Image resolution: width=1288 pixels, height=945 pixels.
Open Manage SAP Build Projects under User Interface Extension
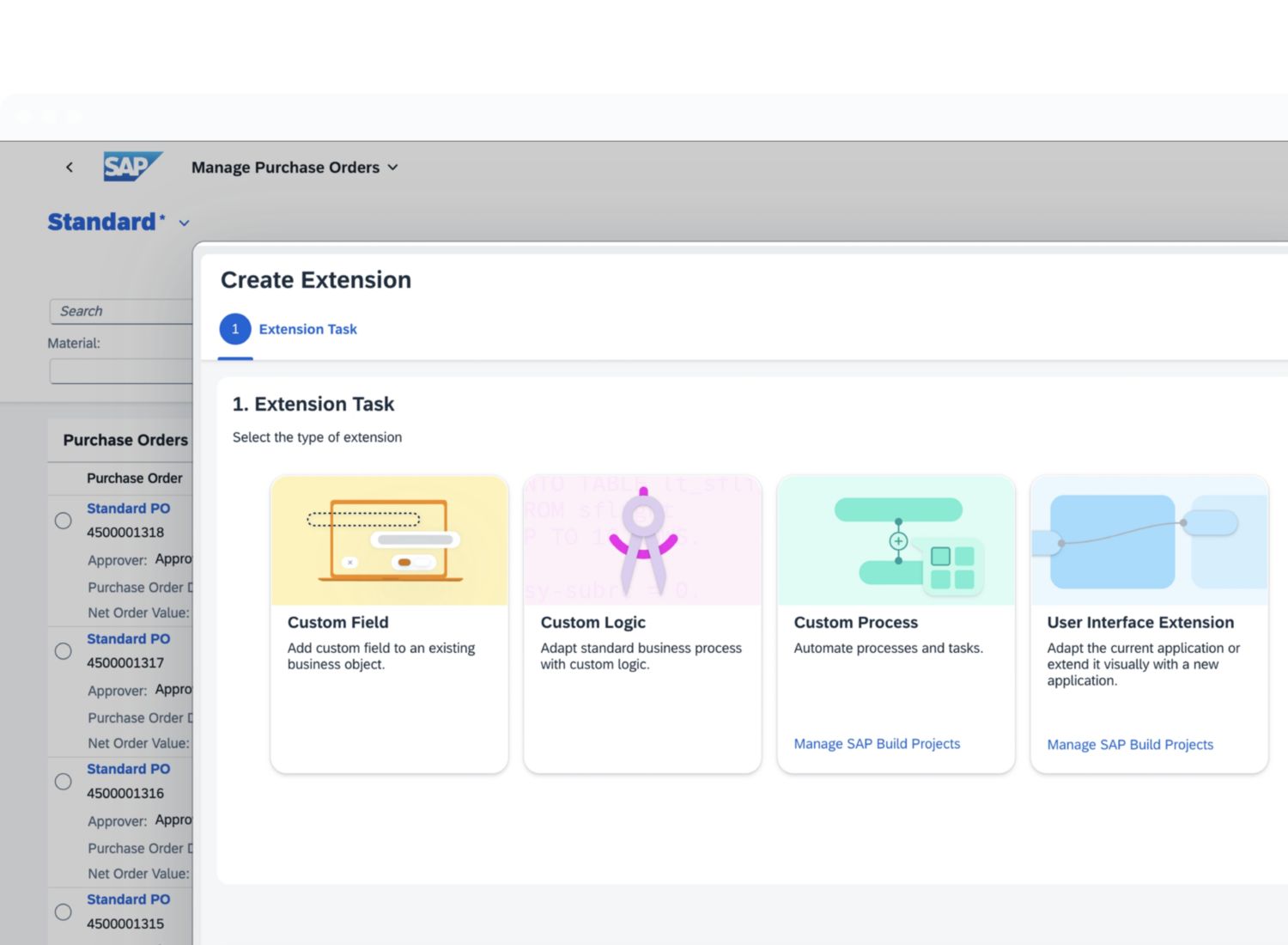coord(1130,745)
